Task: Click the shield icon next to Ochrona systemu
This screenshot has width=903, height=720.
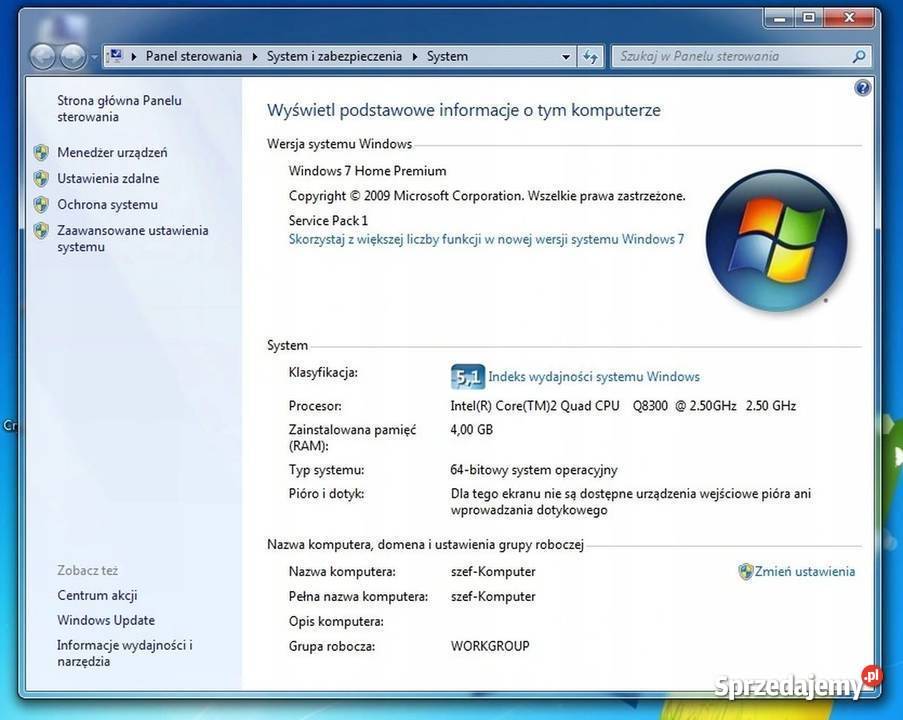Action: [41, 205]
